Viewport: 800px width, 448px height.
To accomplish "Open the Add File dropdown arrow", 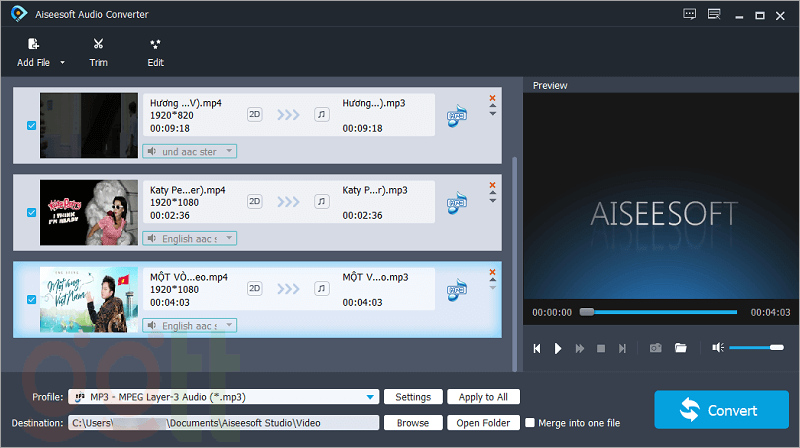I will 63,63.
